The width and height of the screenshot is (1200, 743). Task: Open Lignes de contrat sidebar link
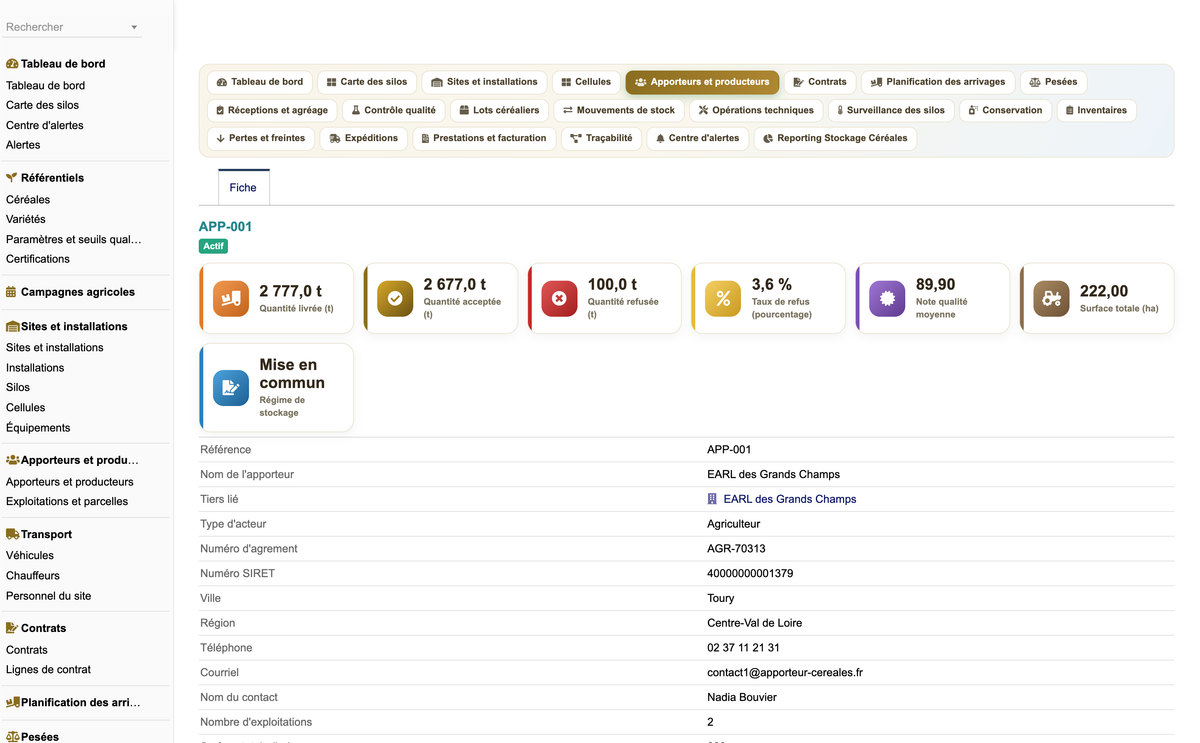(48, 670)
